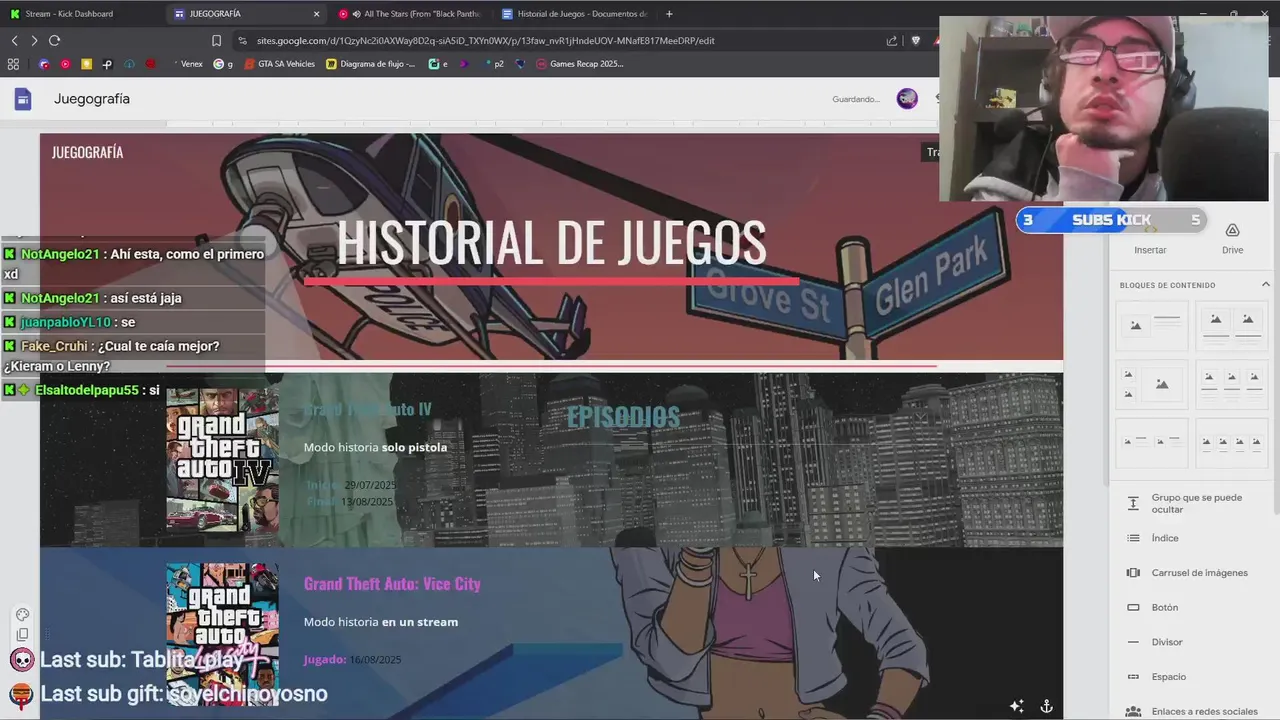
Task: Reload the page with the refresh icon
Action: click(x=54, y=41)
